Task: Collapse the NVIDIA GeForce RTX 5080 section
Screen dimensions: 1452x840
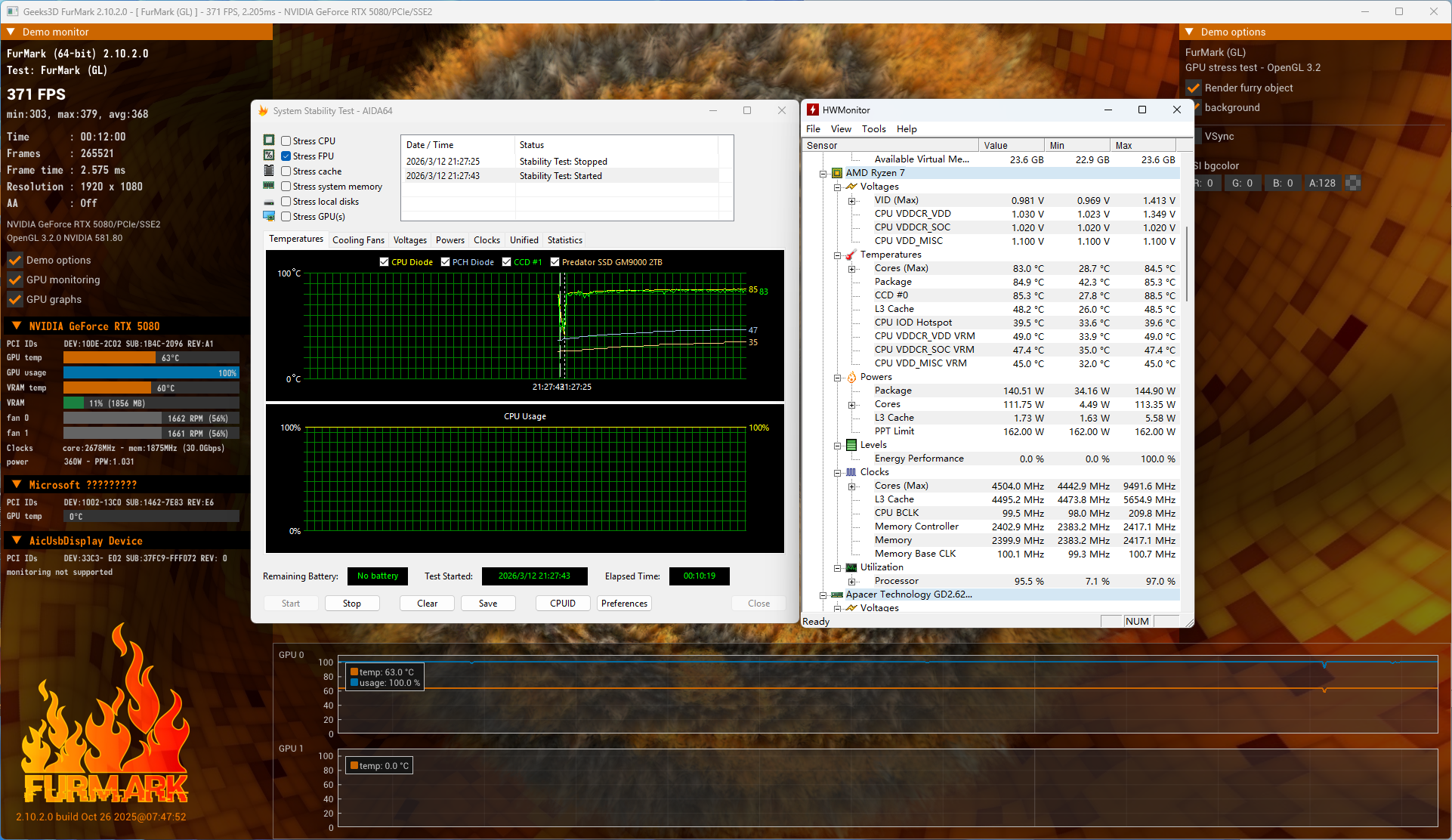Action: coord(16,326)
